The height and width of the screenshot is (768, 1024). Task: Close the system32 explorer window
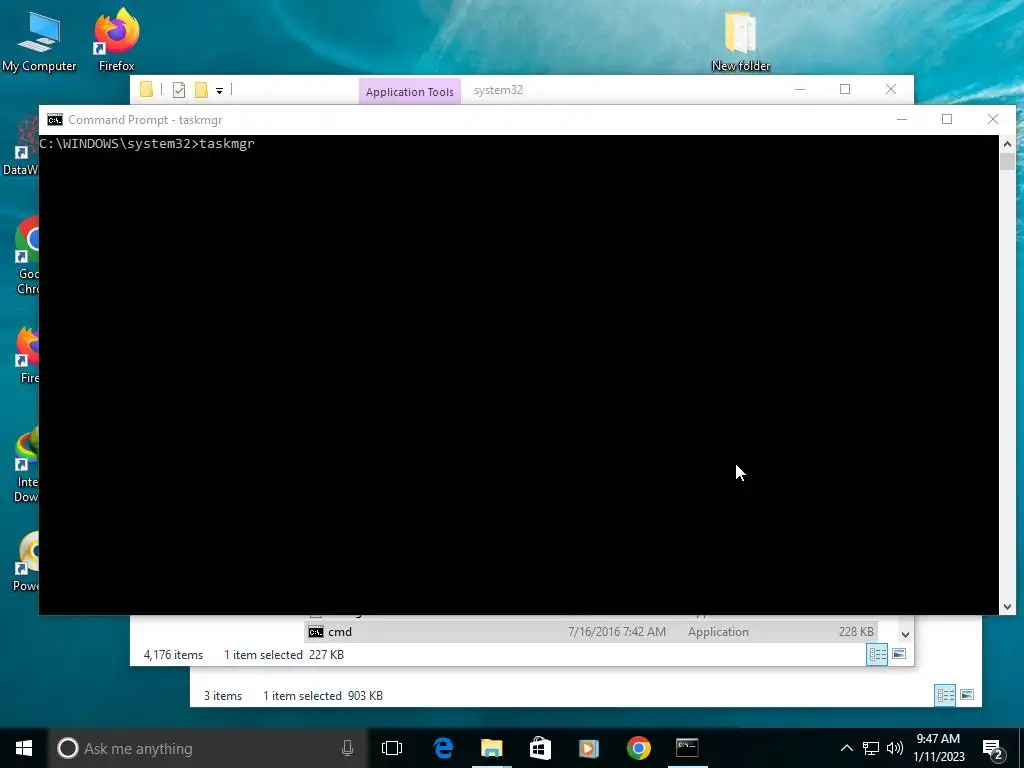(x=891, y=89)
